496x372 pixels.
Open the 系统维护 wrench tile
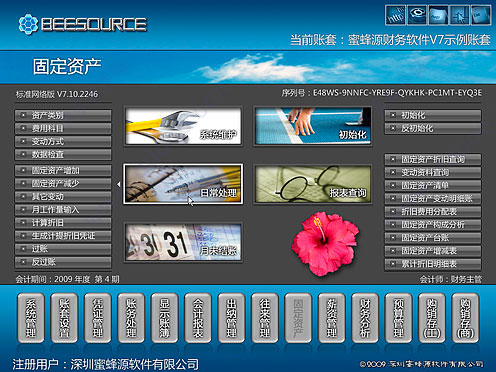click(x=183, y=126)
